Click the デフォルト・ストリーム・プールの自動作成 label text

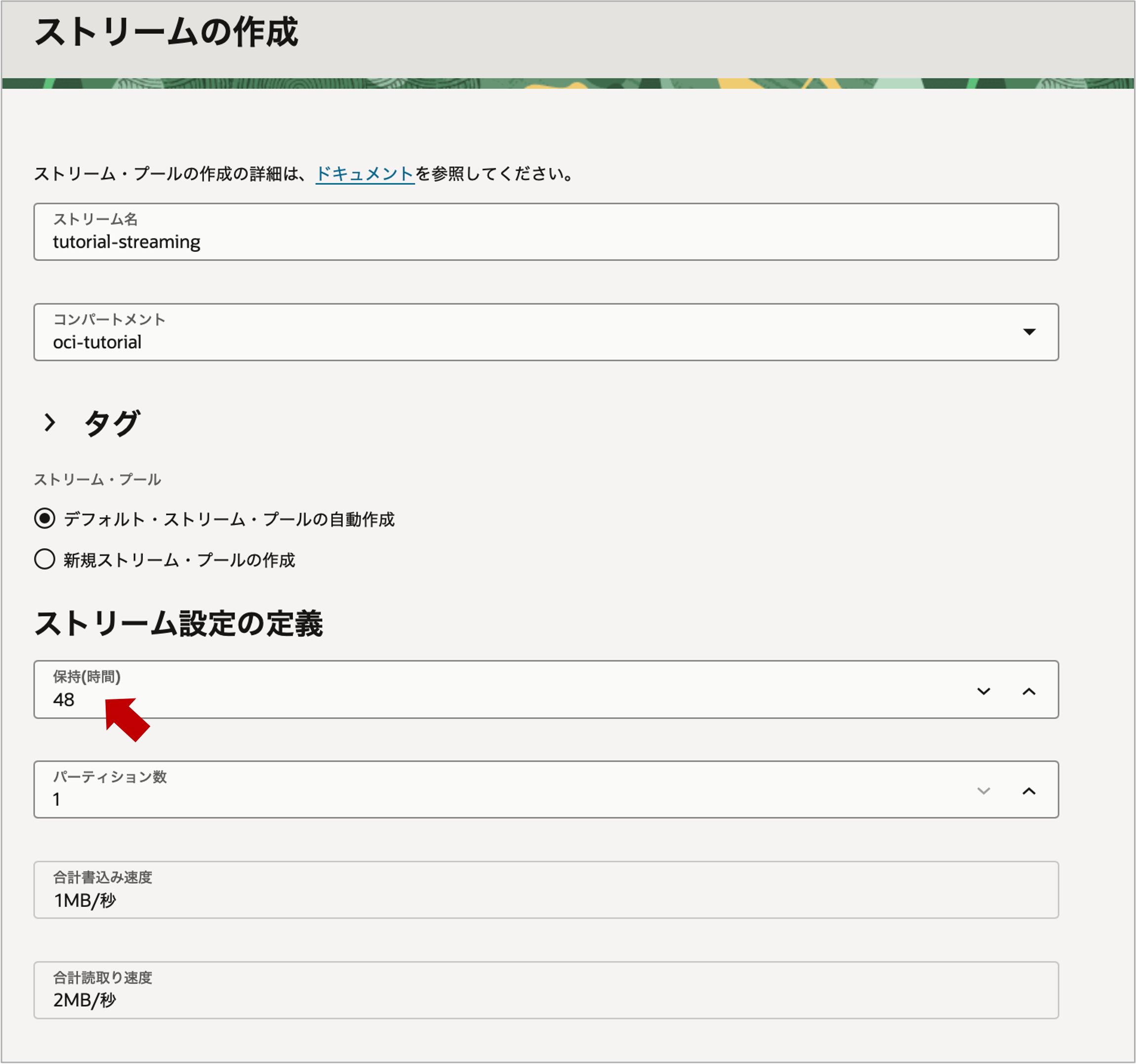click(x=229, y=519)
